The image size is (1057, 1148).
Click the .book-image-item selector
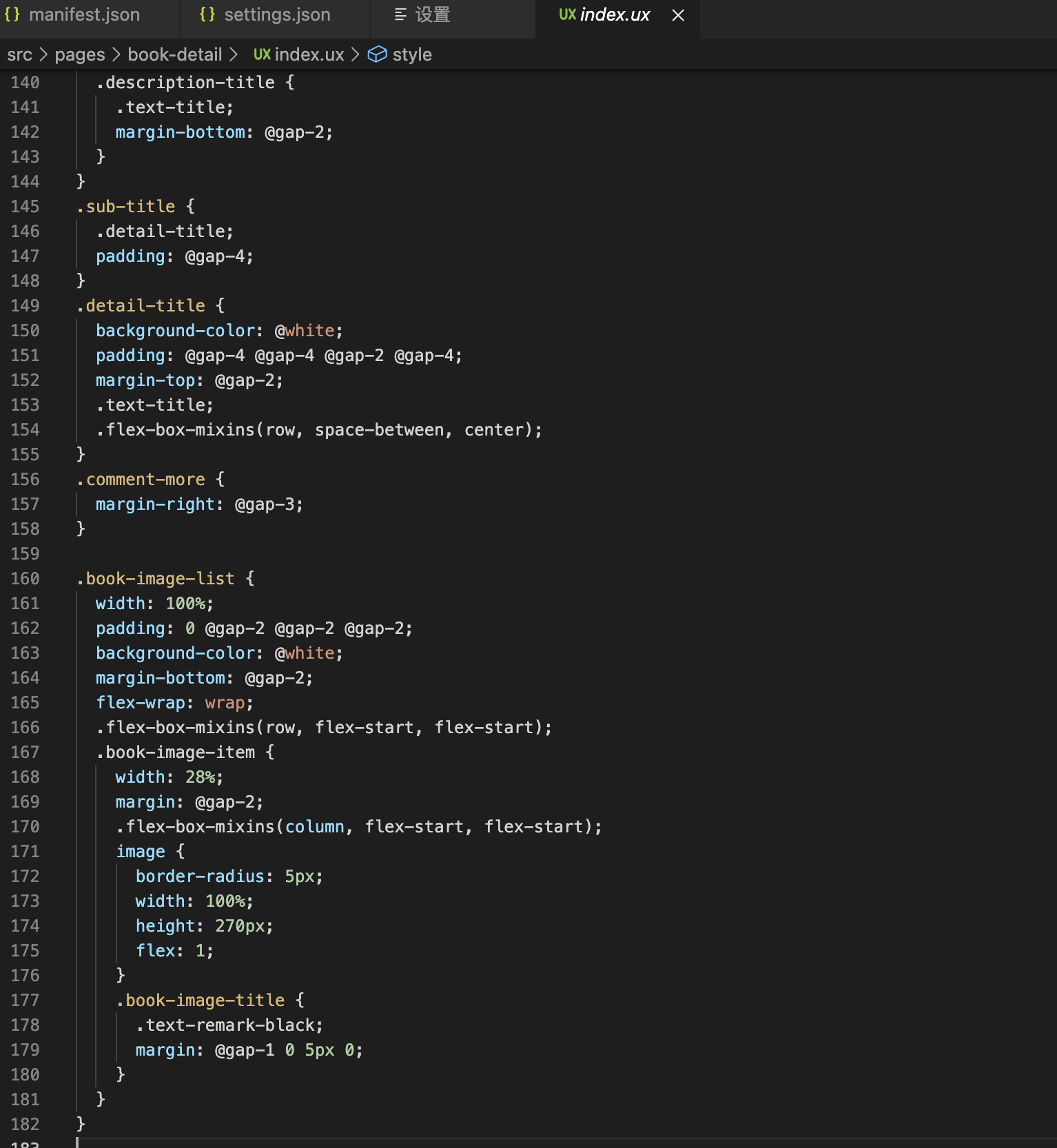coord(176,752)
